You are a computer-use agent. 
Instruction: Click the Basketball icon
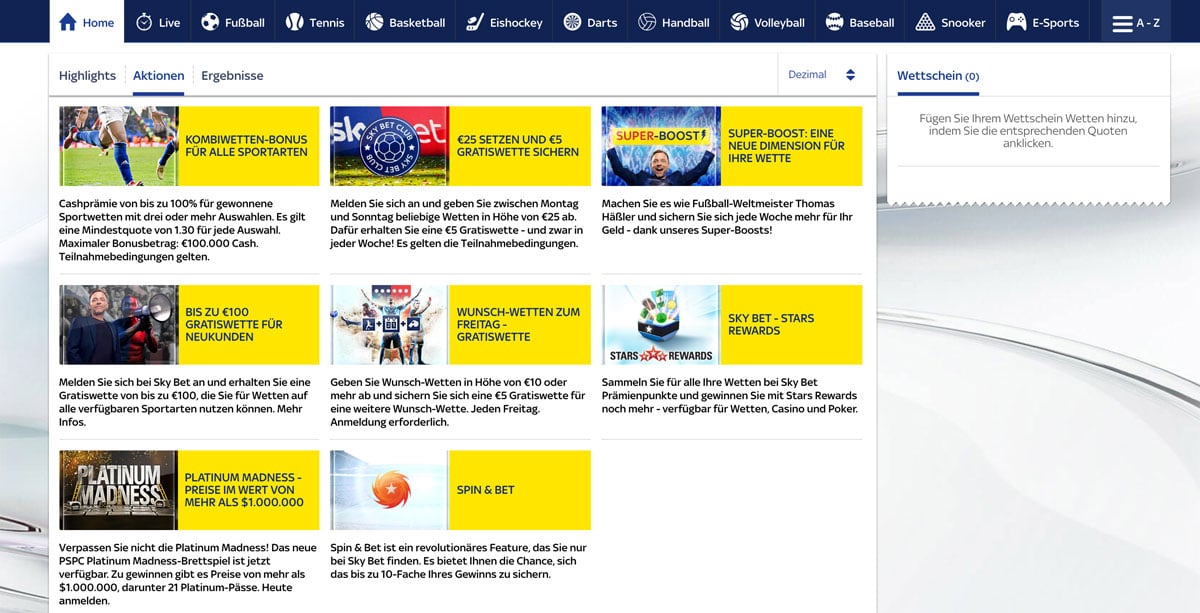click(374, 22)
